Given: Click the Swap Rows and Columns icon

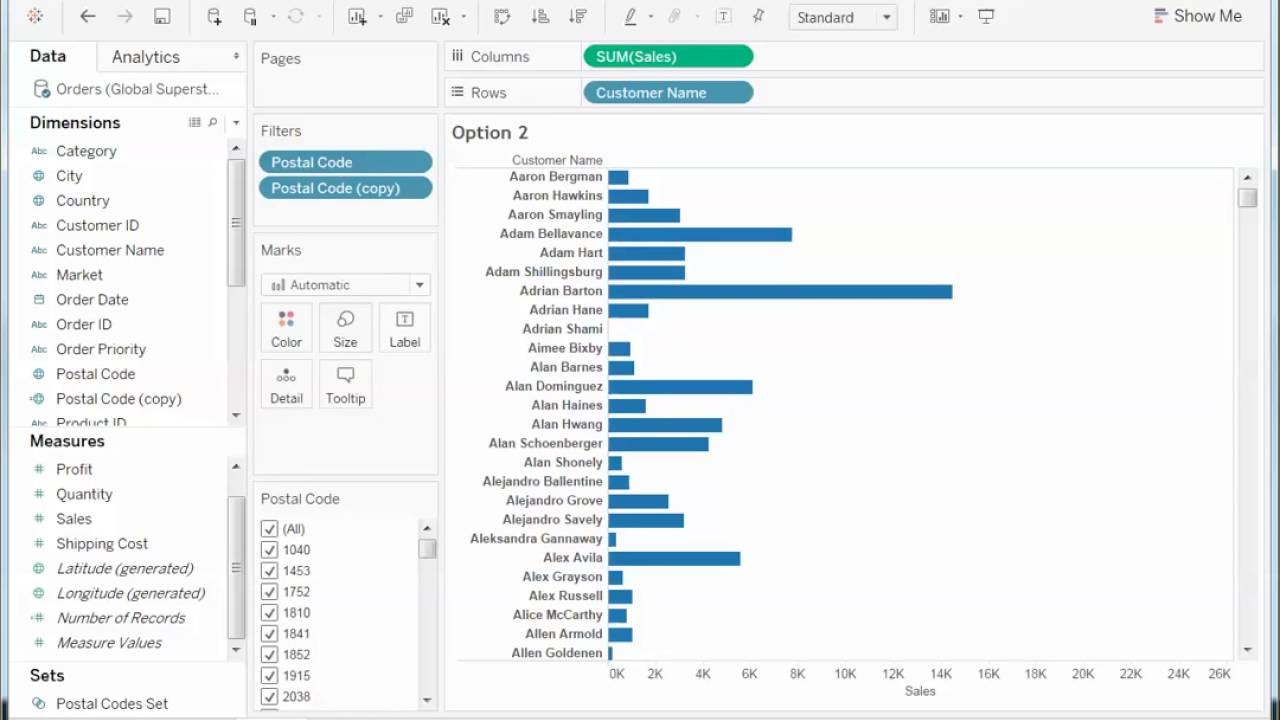Looking at the screenshot, I should click(x=502, y=16).
